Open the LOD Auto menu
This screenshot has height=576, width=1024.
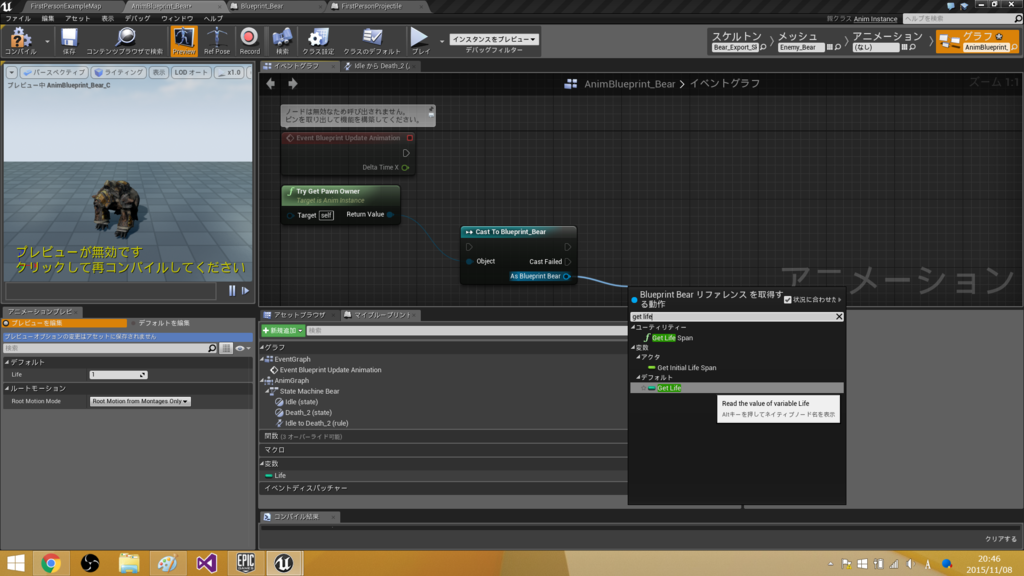click(x=191, y=72)
